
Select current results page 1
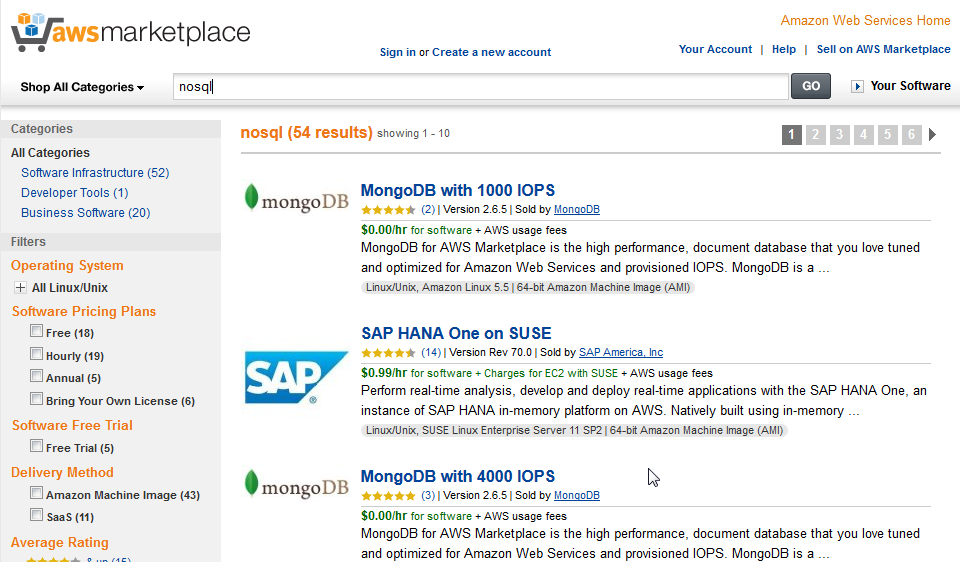[792, 135]
